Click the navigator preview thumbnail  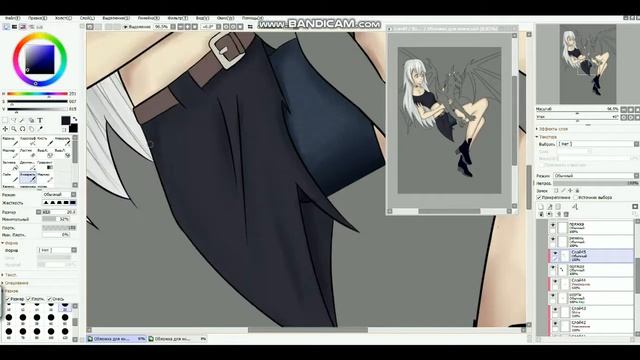[588, 64]
